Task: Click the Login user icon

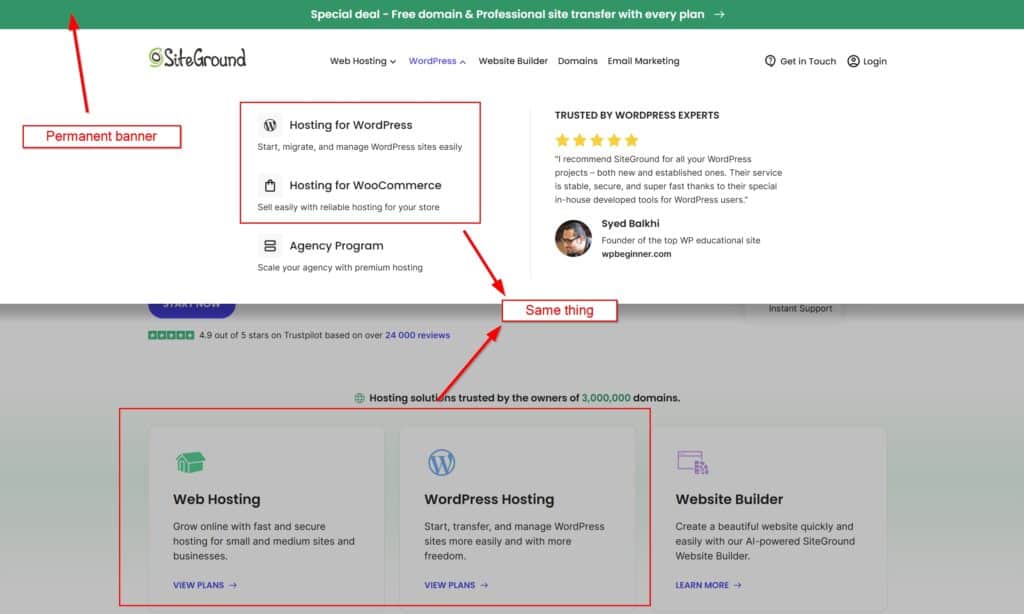Action: pos(853,61)
